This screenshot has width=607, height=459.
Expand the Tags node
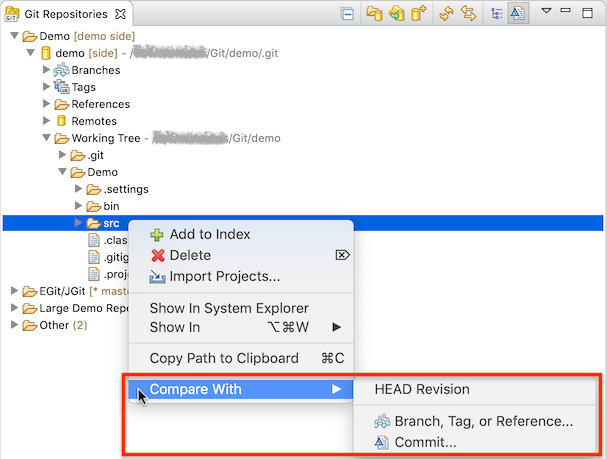[46, 87]
